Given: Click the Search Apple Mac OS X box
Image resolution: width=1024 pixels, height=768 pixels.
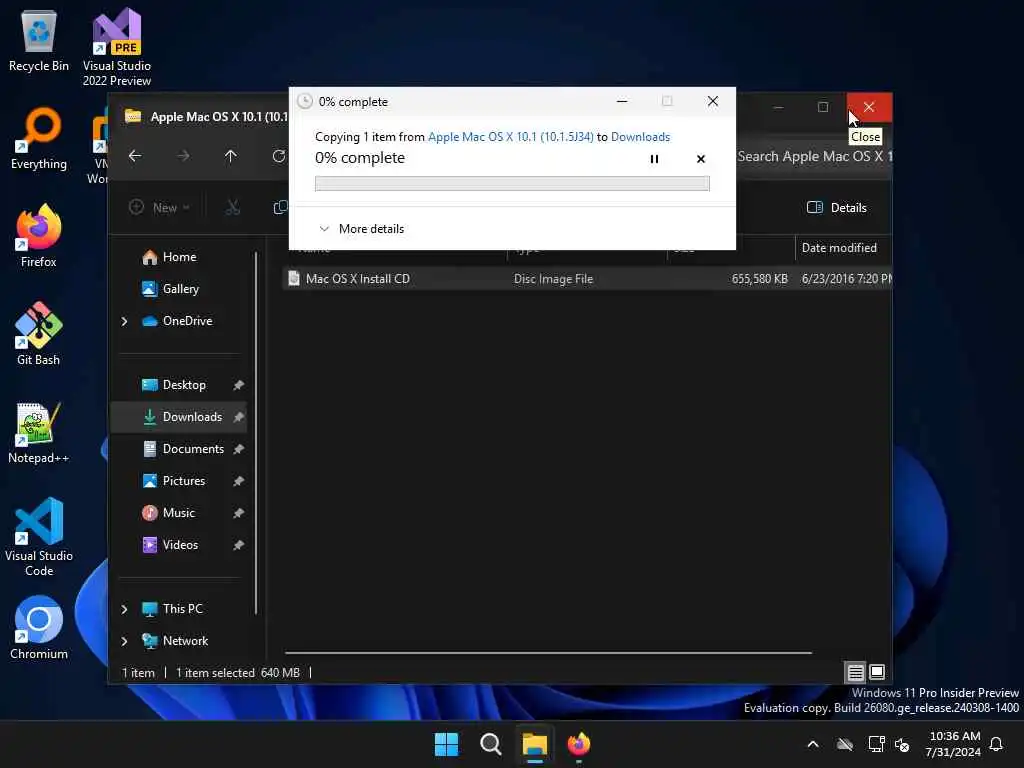Looking at the screenshot, I should 814,157.
